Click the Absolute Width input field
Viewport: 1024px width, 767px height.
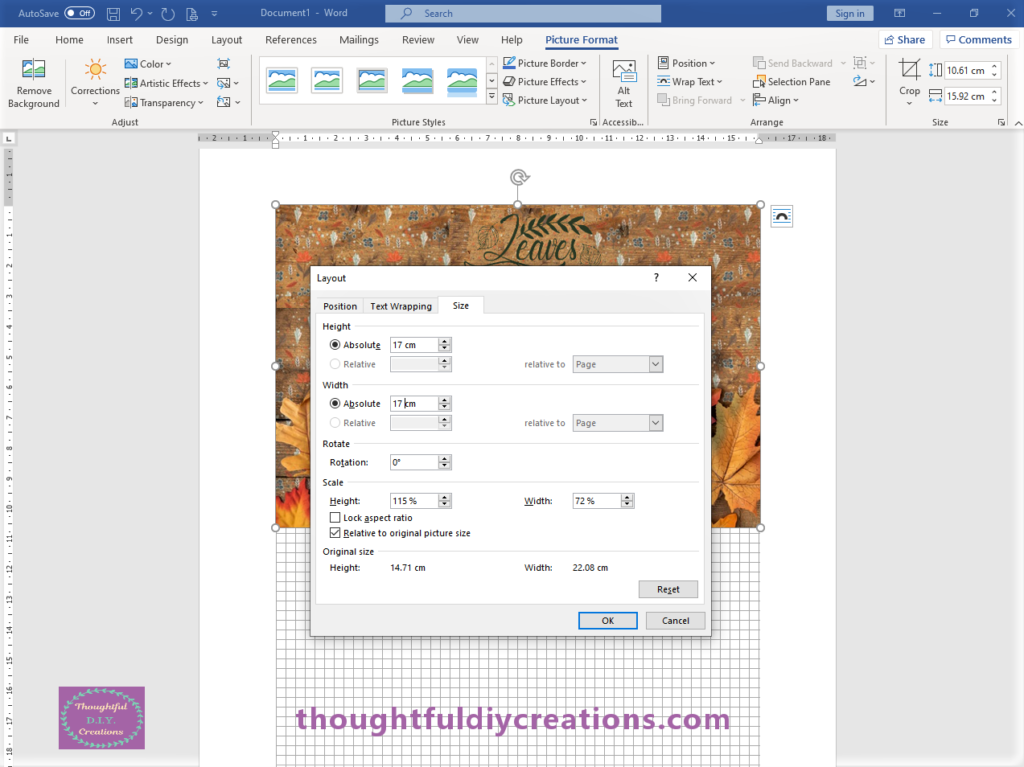point(414,404)
